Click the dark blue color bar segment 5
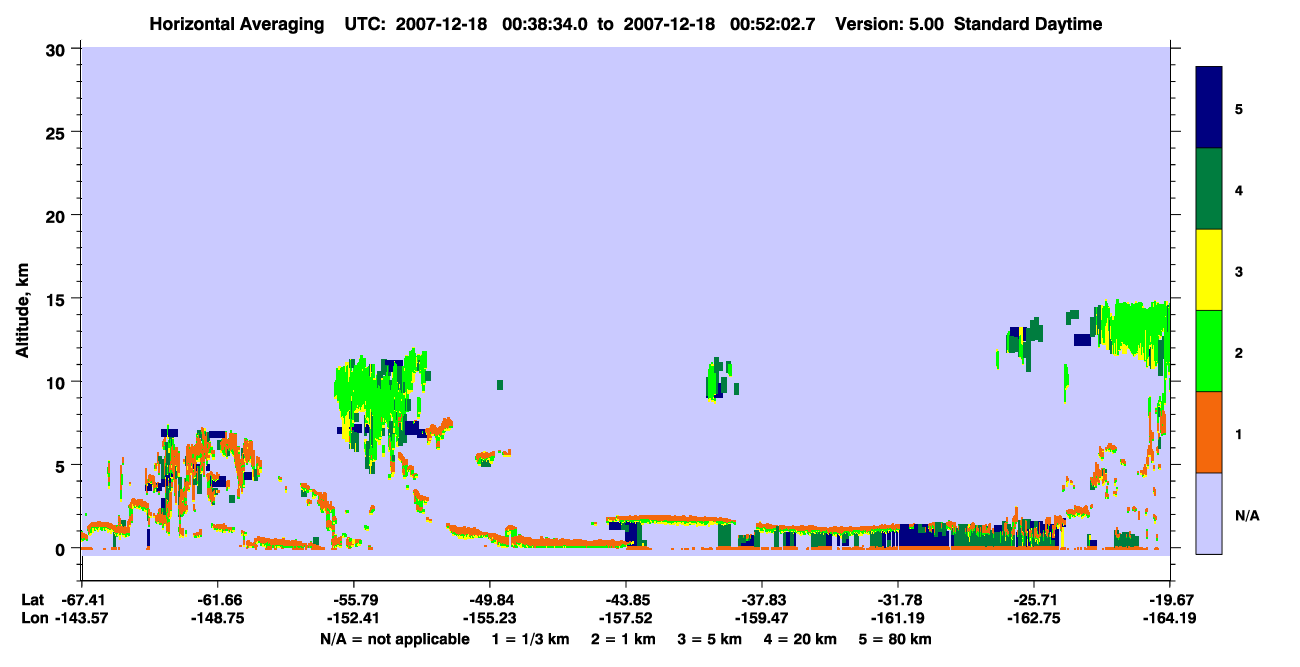Image resolution: width=1300 pixels, height=667 pixels. [1209, 107]
